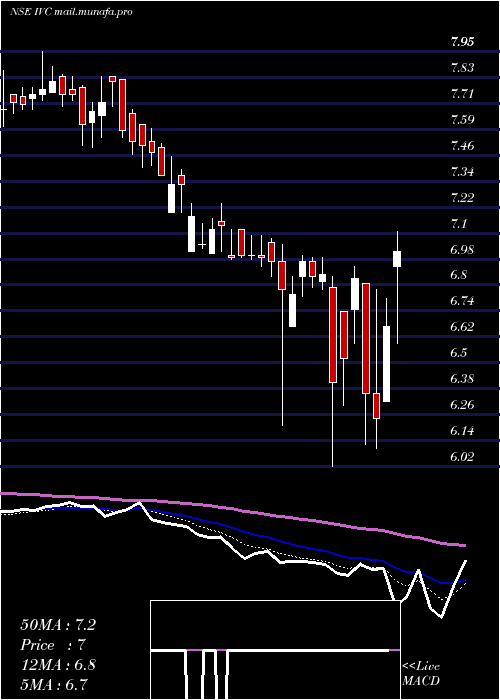Click the 12MA : 6.8 readout
Image resolution: width=500 pixels, height=700 pixels.
(58, 665)
